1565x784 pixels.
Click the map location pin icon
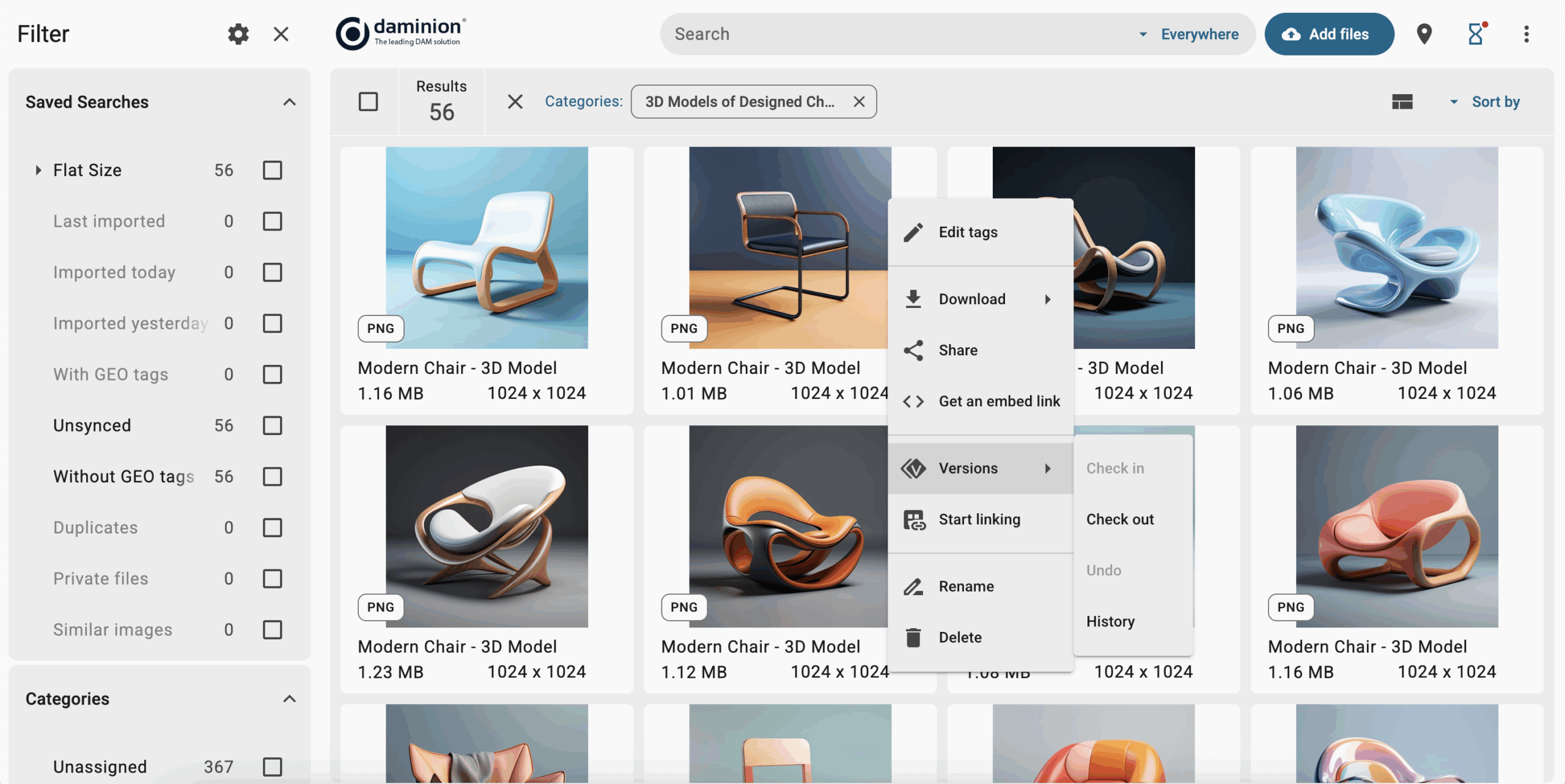(1424, 34)
